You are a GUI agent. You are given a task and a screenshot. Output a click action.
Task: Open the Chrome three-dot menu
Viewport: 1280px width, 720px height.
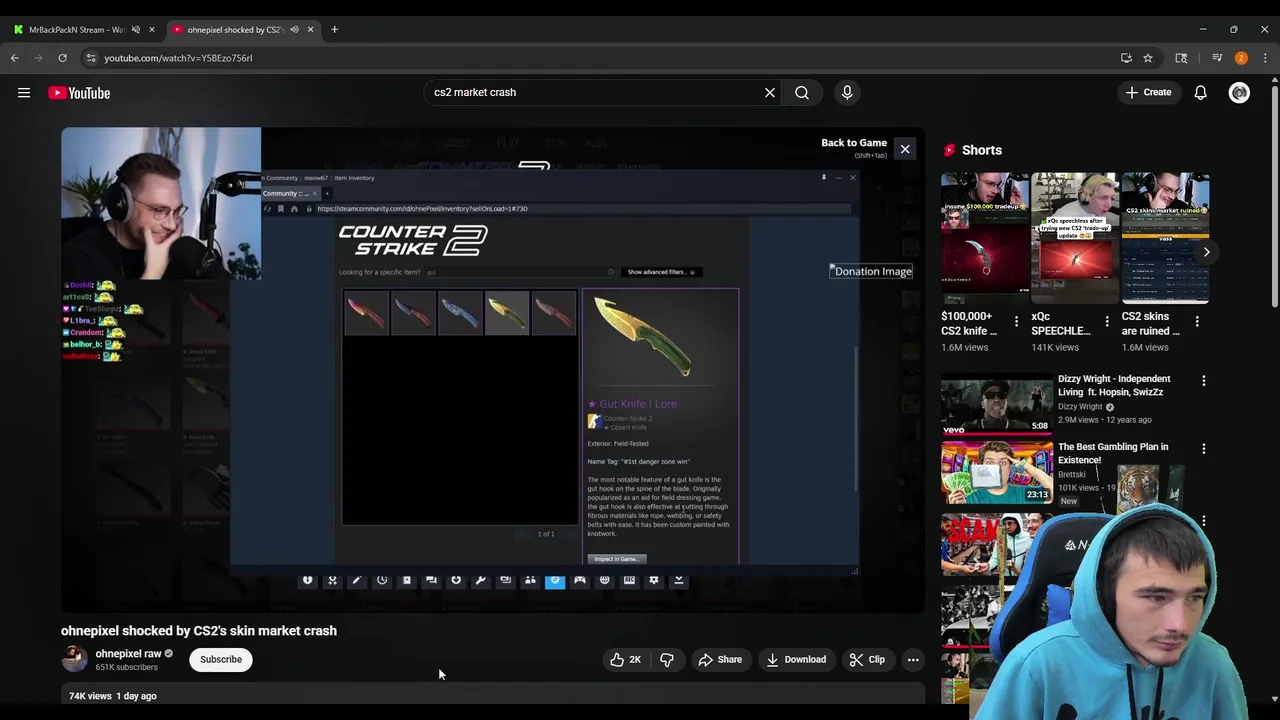pos(1265,58)
